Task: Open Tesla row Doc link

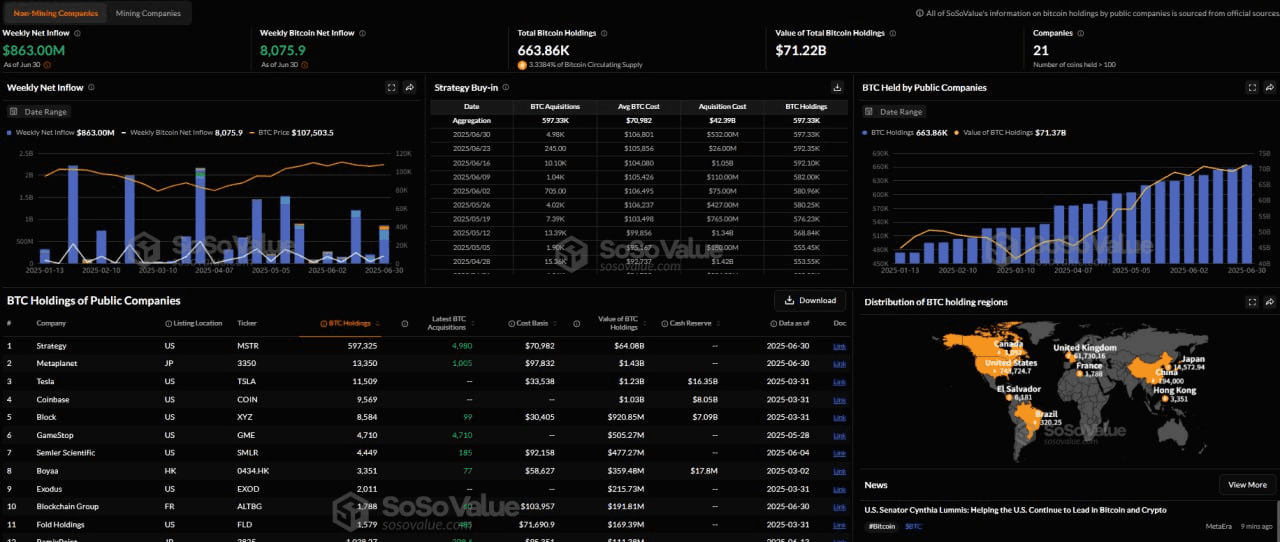Action: [x=839, y=381]
